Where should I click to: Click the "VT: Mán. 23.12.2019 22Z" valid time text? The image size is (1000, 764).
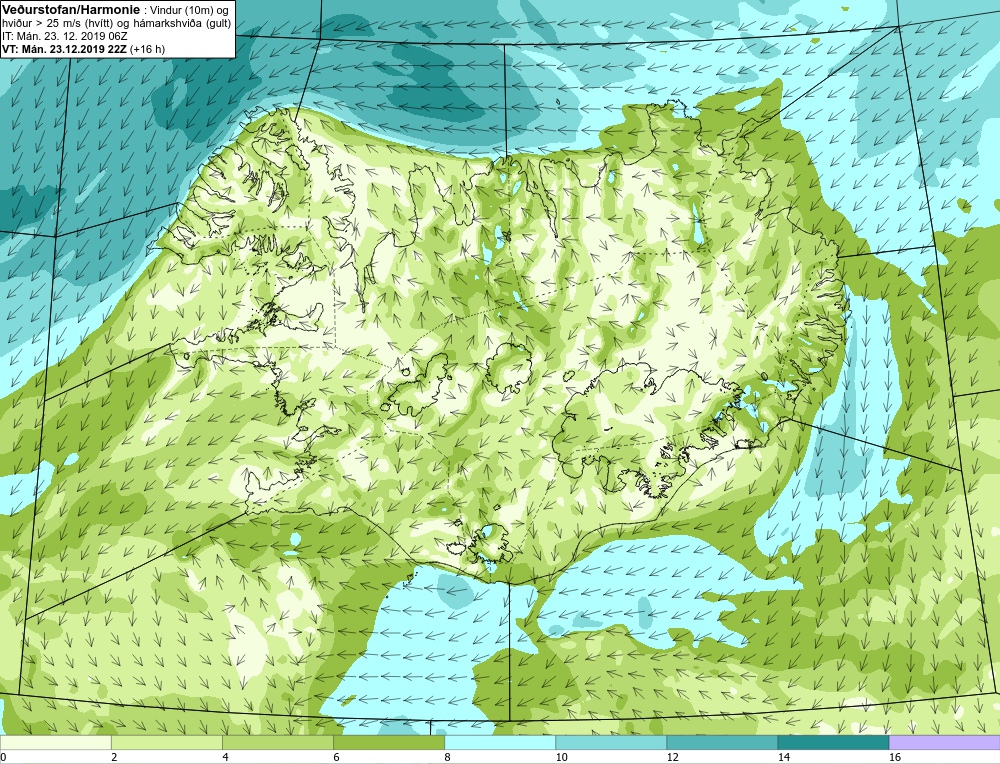(64, 49)
